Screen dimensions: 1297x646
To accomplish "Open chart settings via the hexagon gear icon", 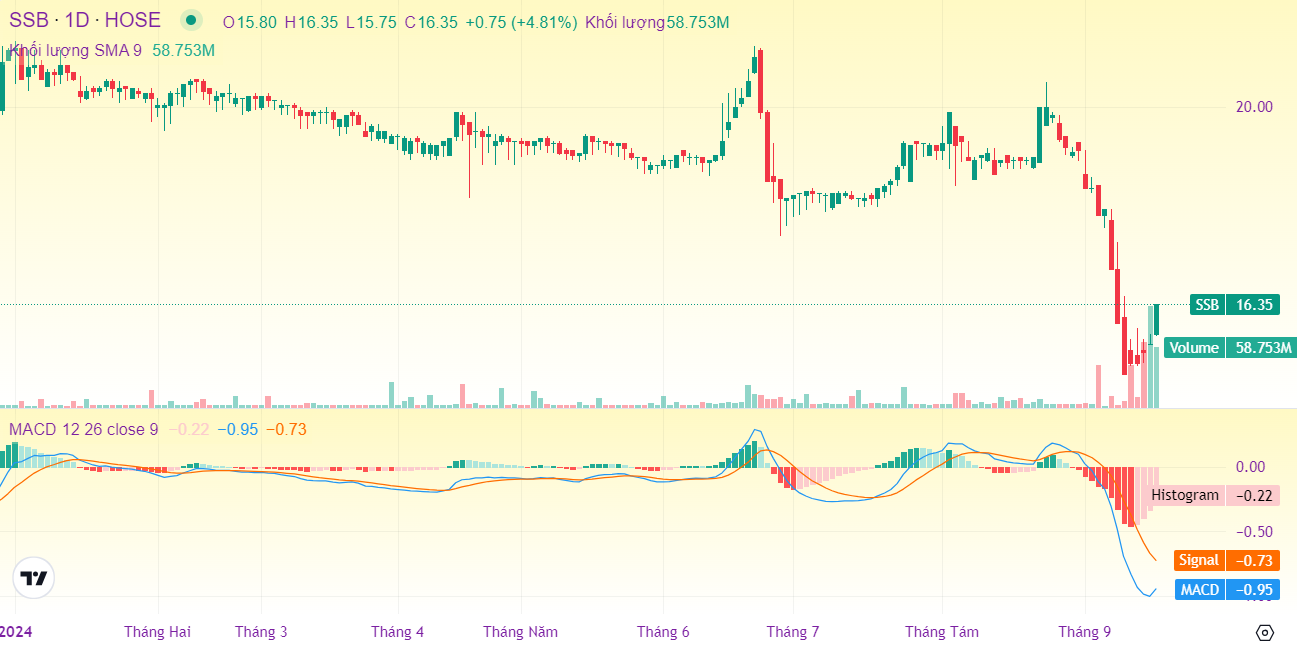I will tap(1265, 632).
